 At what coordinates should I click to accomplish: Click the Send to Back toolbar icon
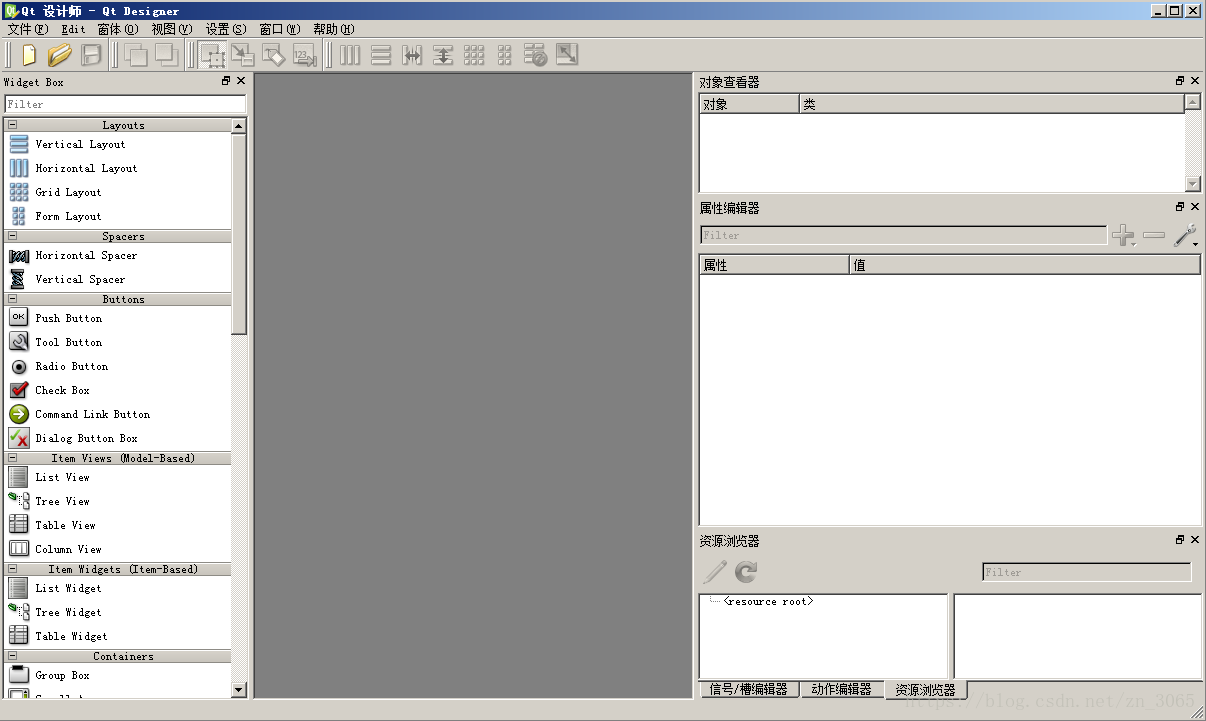[x=136, y=55]
